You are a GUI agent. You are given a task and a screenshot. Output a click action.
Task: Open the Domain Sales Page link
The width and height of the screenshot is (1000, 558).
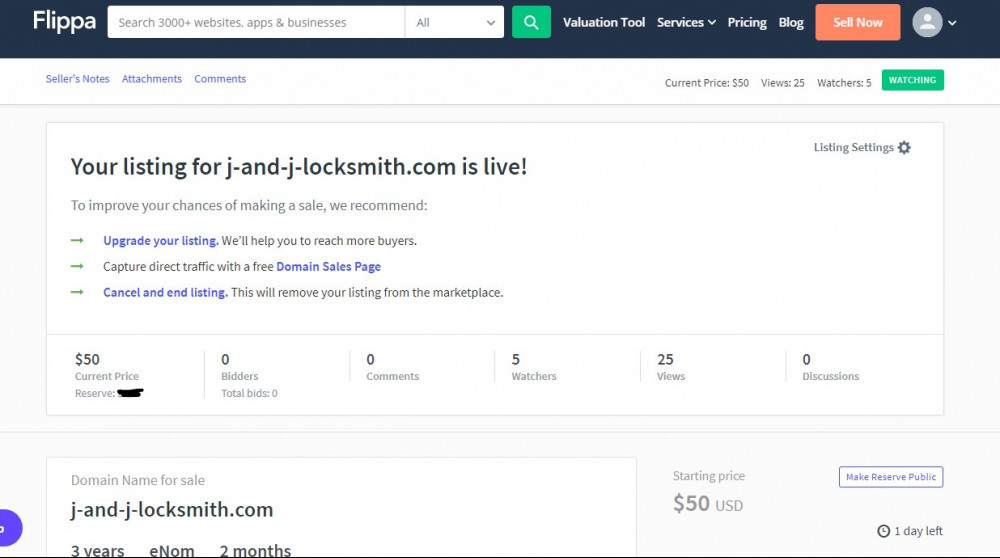pyautogui.click(x=328, y=267)
